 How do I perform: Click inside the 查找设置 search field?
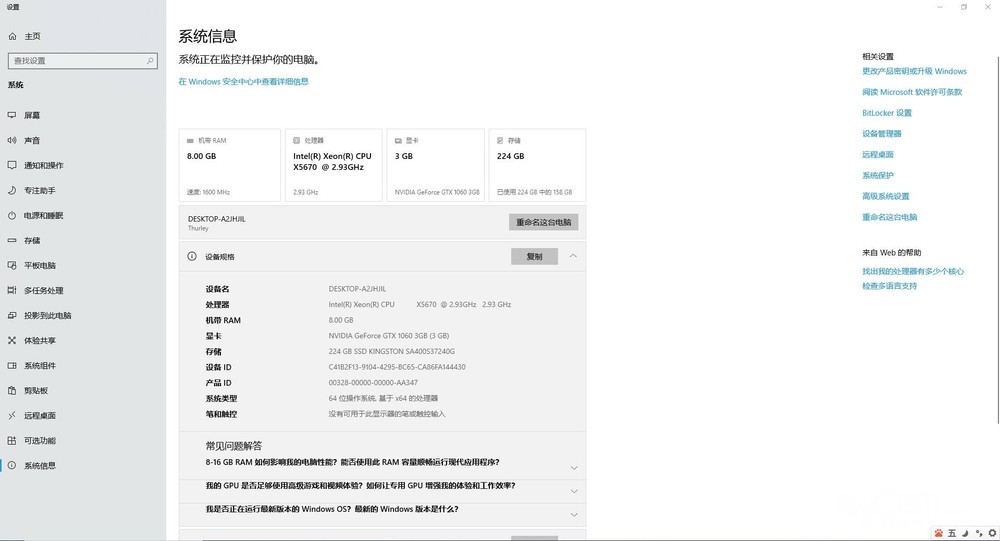coord(75,61)
